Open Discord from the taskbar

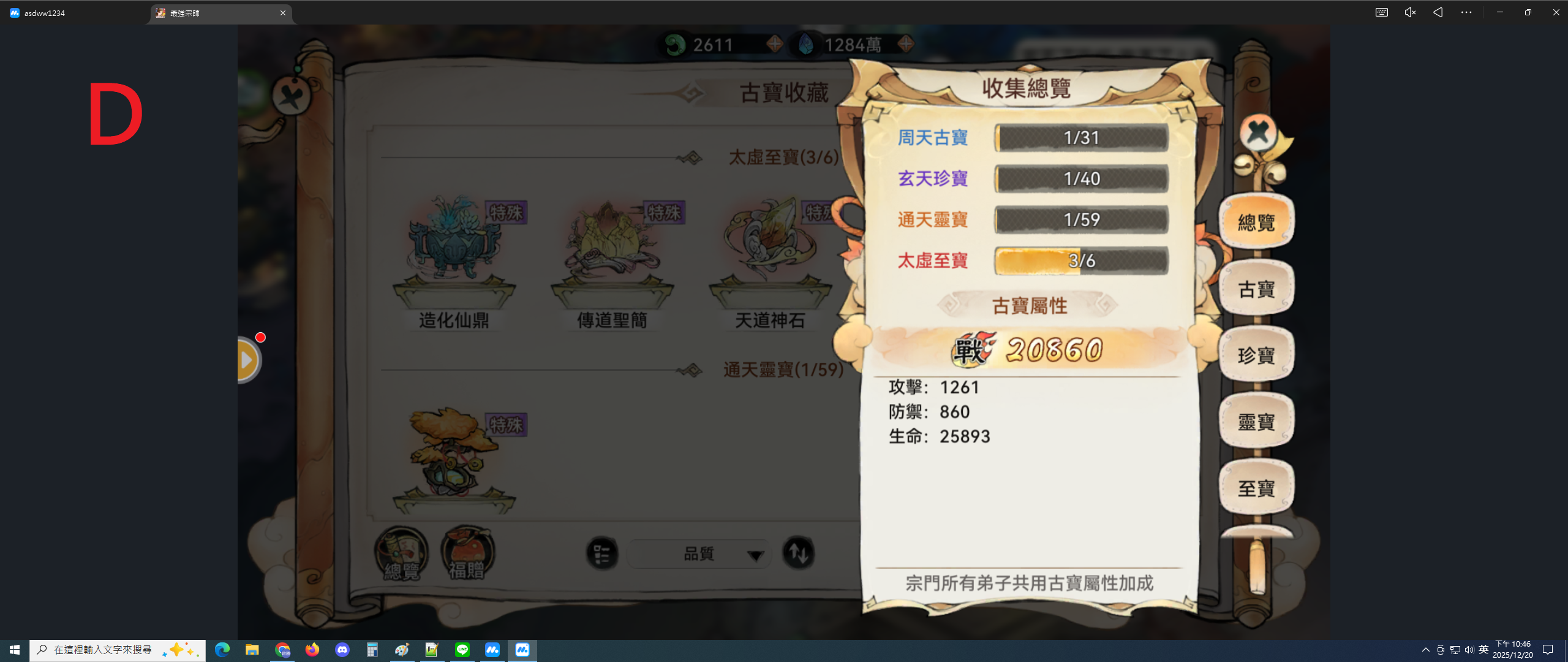[x=342, y=650]
